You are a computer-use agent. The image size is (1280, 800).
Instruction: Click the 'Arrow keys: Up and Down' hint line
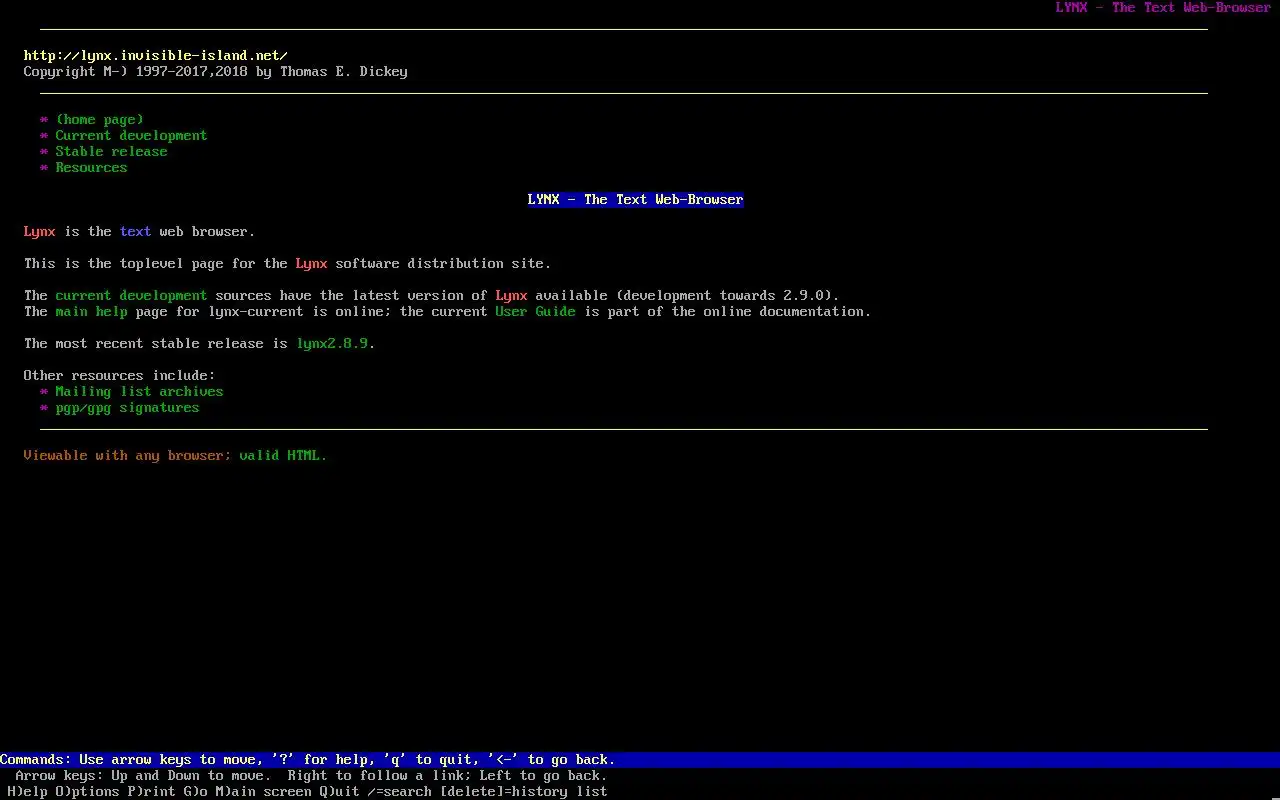click(x=311, y=776)
